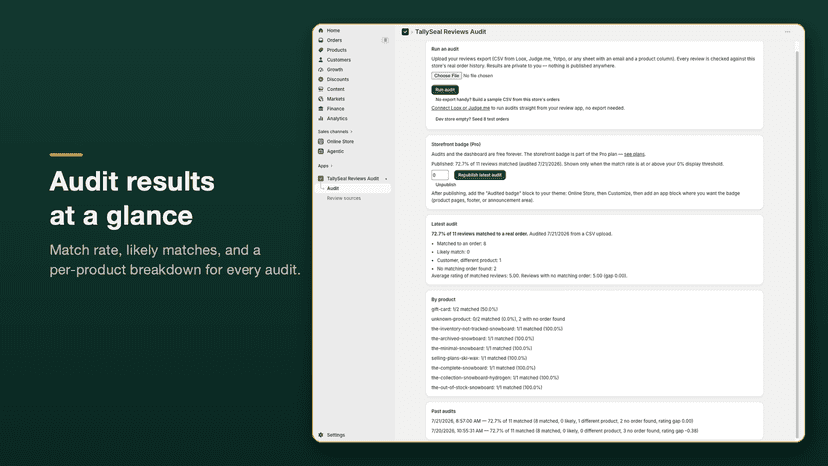Click the 'By product' heading

pos(443,300)
